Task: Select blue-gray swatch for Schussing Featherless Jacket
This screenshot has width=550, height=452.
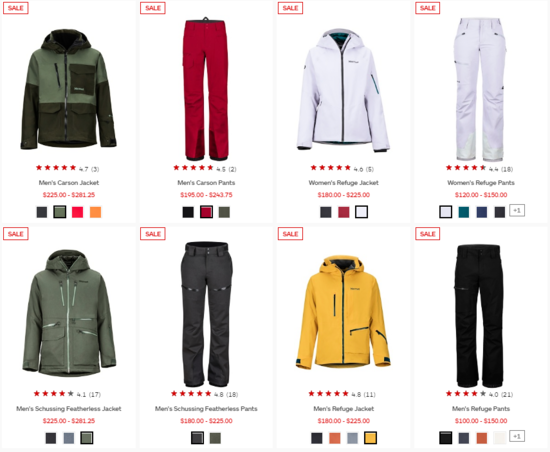Action: pyautogui.click(x=69, y=438)
